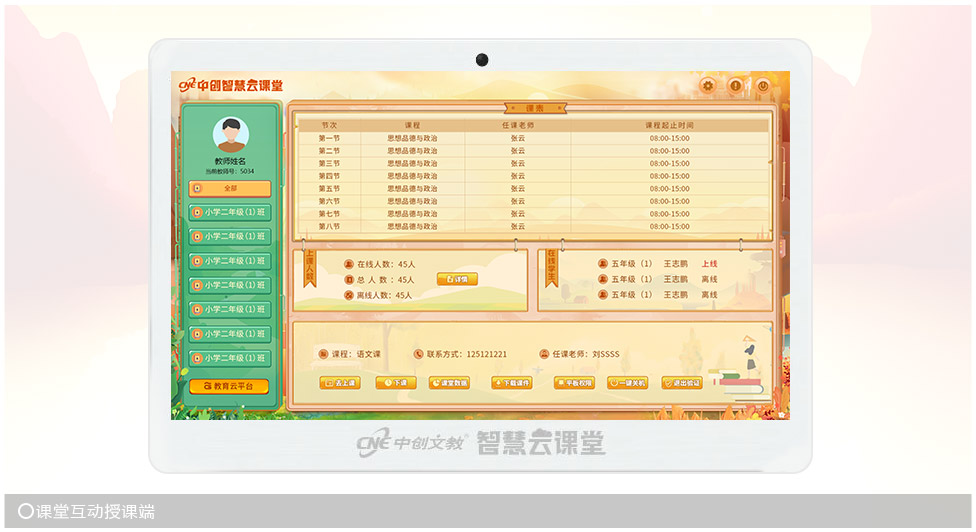Select the 全部 class filter

point(230,188)
